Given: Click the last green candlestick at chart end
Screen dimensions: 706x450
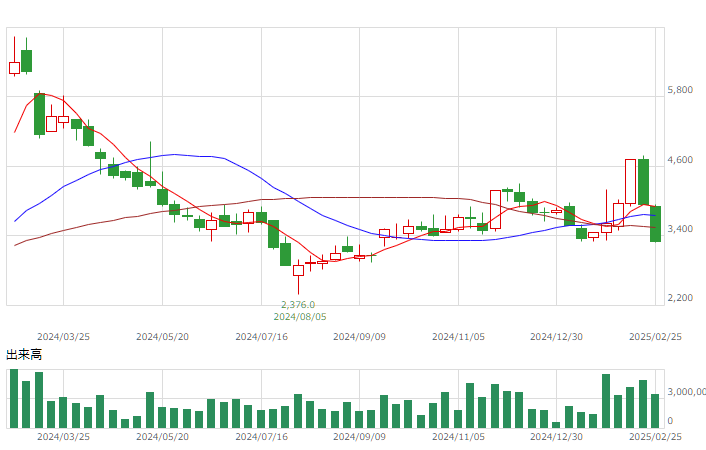Looking at the screenshot, I should (x=655, y=224).
